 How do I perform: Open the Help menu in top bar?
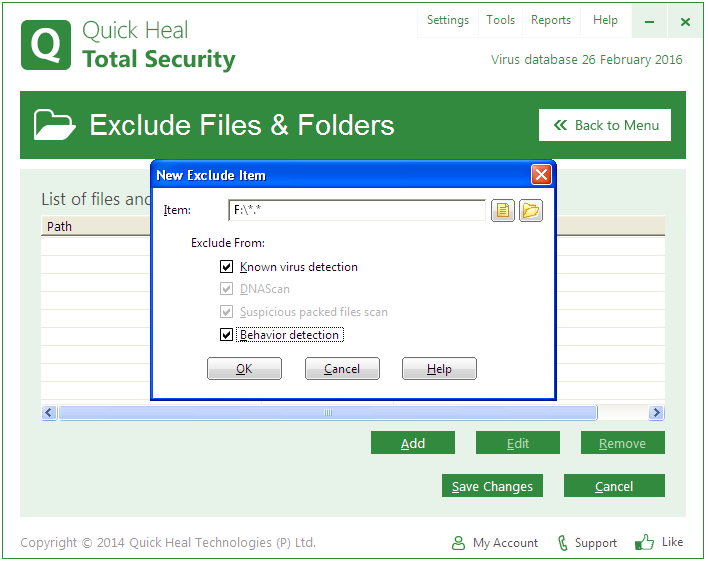605,20
